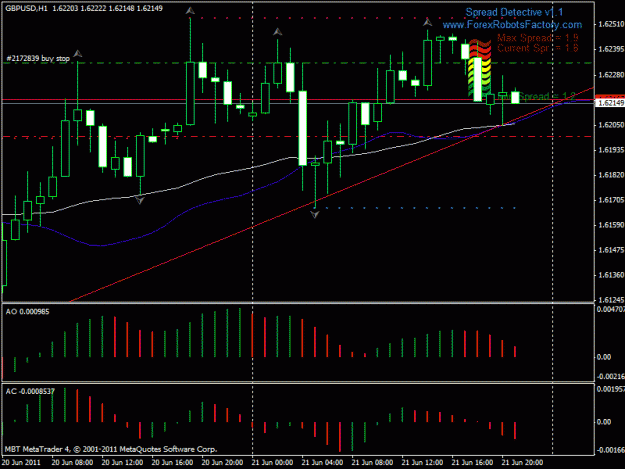Click the 21 Jun 16:00 time label
The width and height of the screenshot is (625, 469).
tap(472, 463)
